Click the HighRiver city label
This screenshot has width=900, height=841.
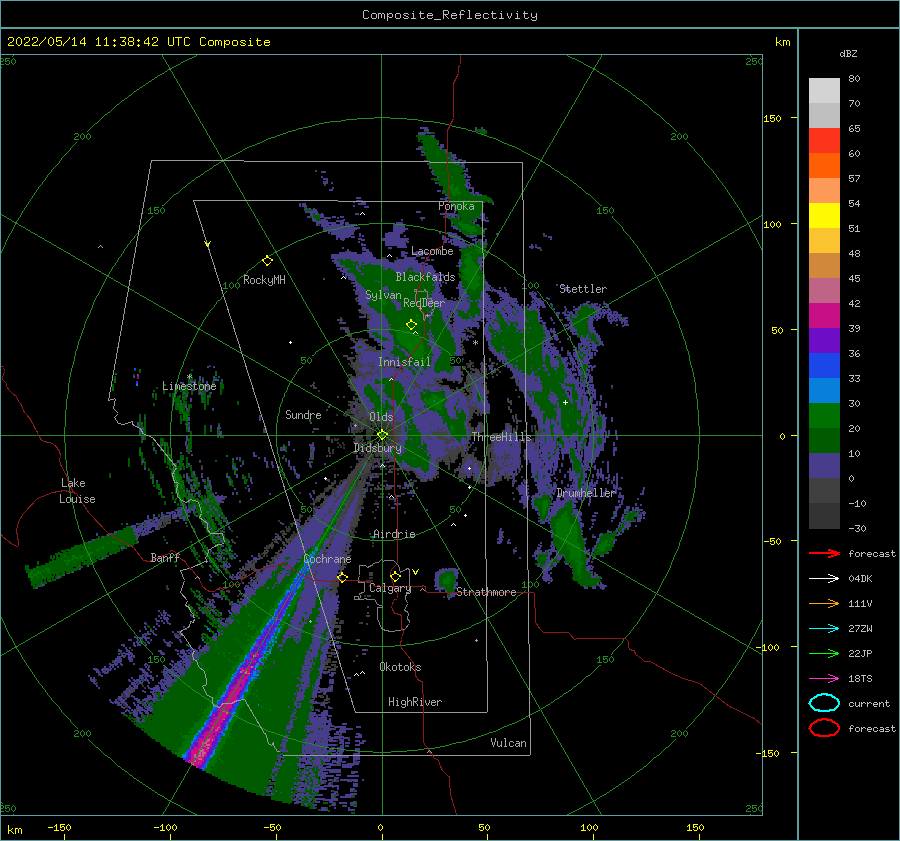tap(415, 702)
